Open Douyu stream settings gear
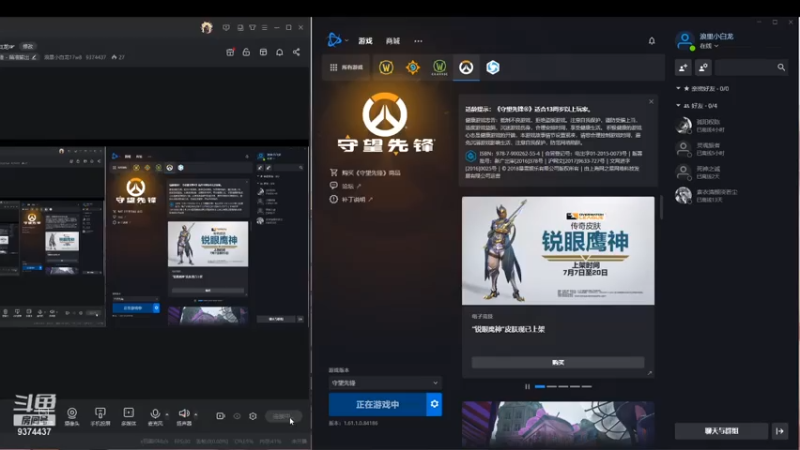 pos(253,416)
